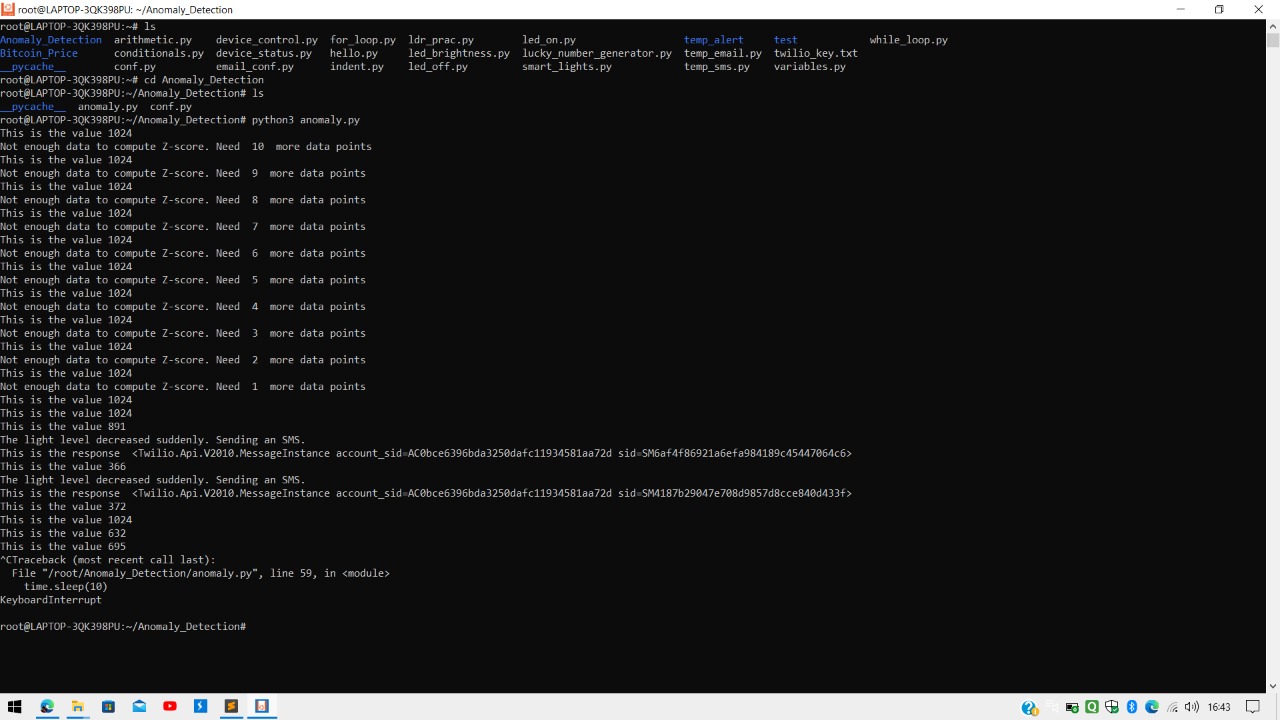Click the 'Need 5 more data points' line
The height and width of the screenshot is (720, 1280).
pos(183,280)
